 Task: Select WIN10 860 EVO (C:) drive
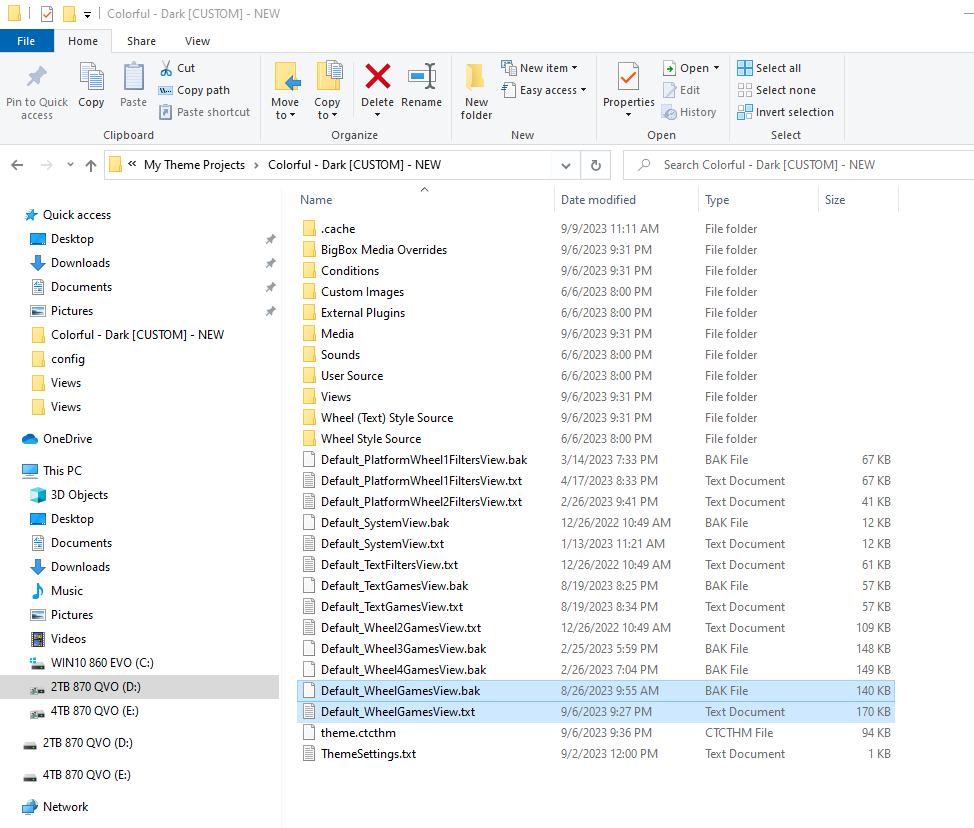tap(102, 663)
